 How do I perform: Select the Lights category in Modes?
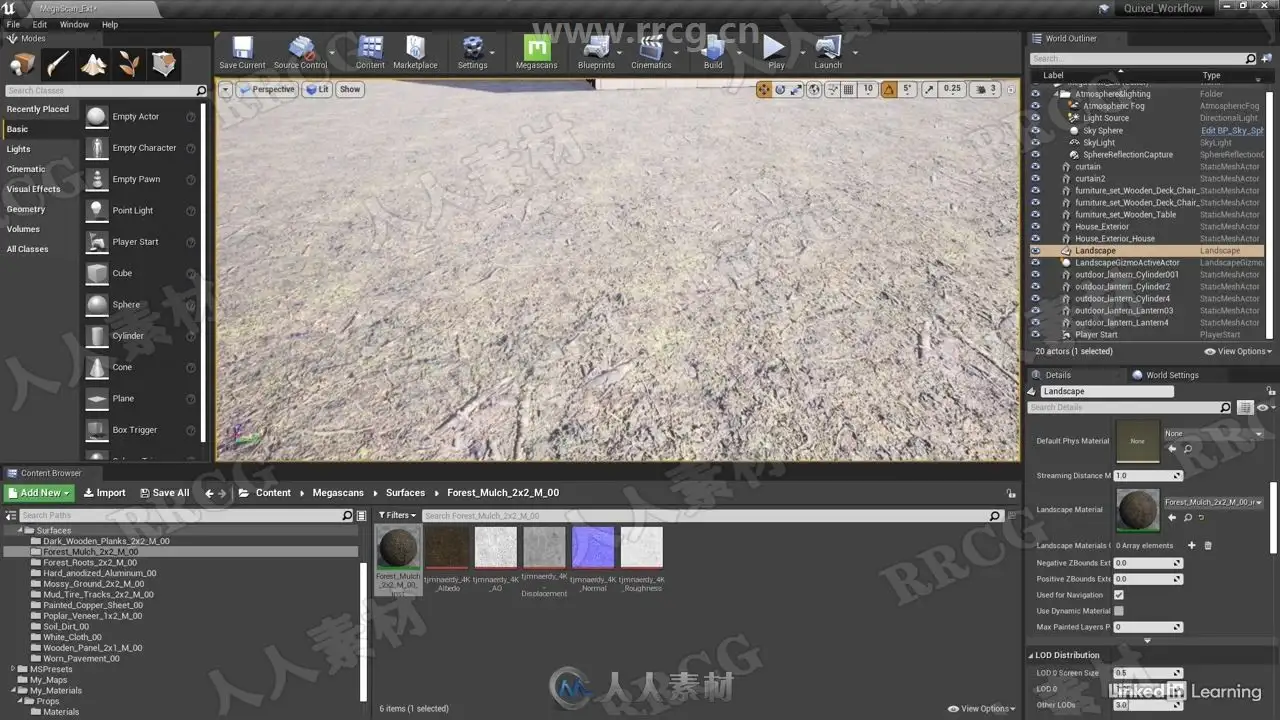[x=19, y=149]
